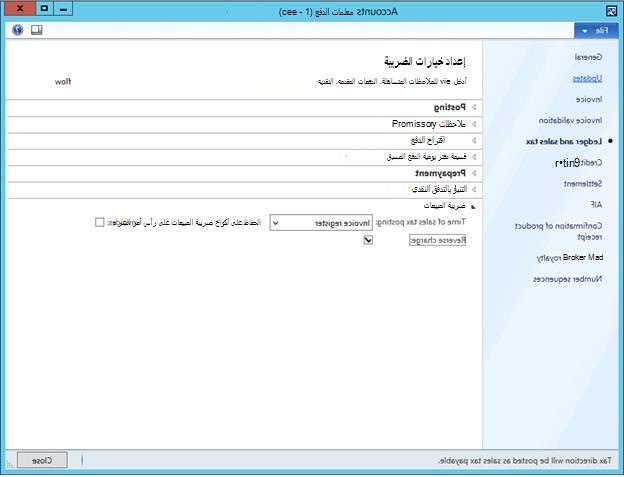Collapse the sales tax section triangle
This screenshot has width=624, height=477.
(x=473, y=206)
